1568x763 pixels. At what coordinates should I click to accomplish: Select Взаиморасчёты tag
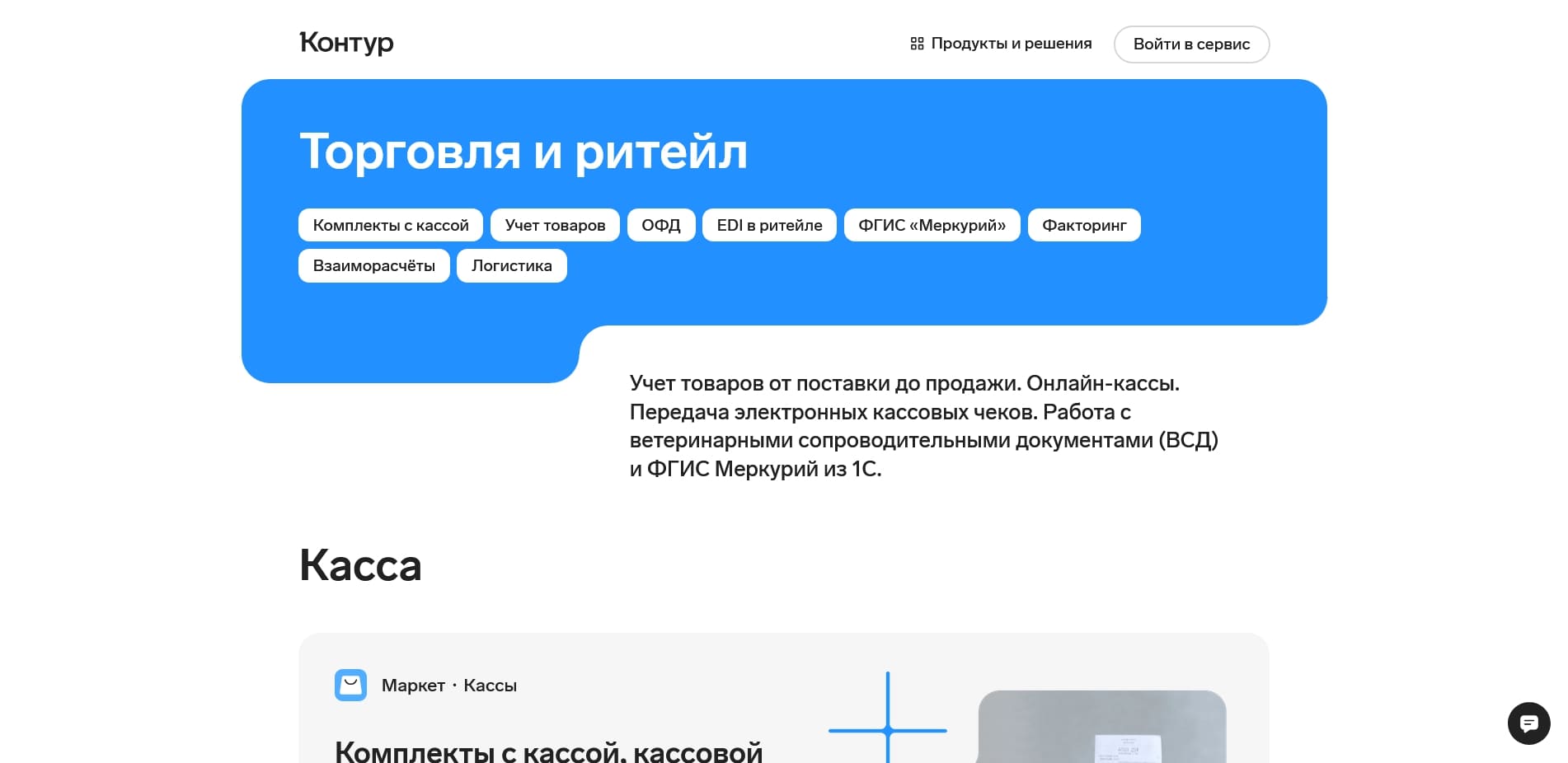tap(374, 265)
